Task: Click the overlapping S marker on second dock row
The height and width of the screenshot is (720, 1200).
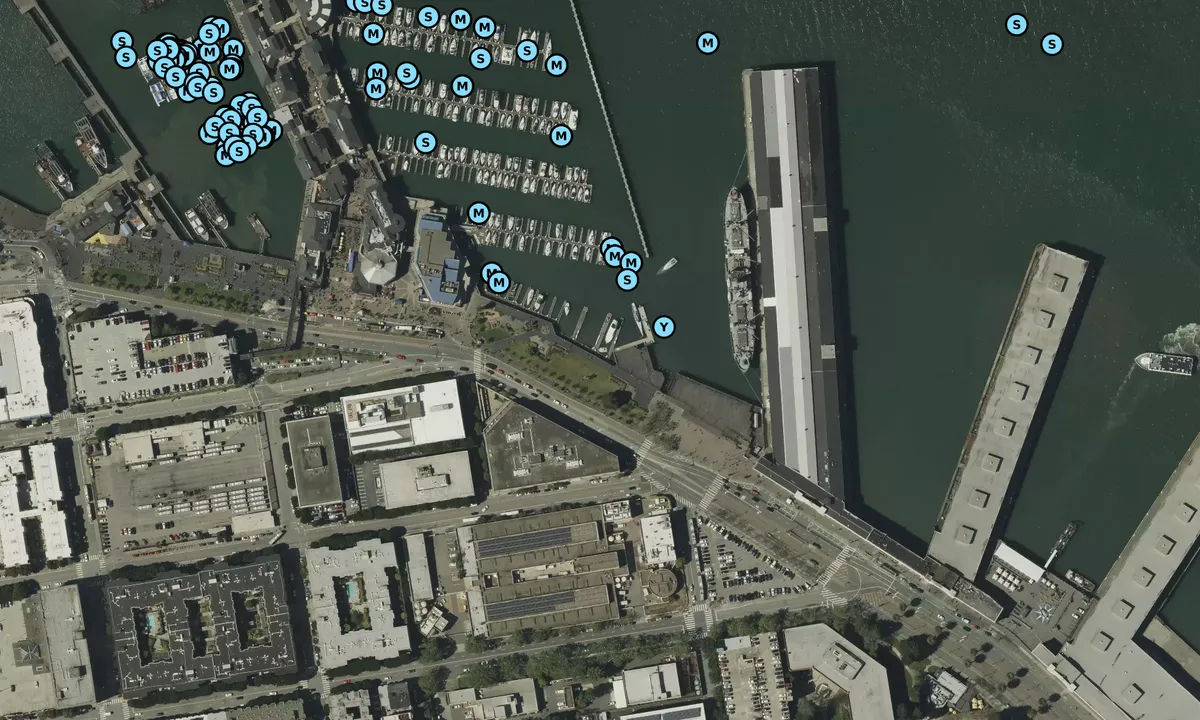Action: (406, 73)
